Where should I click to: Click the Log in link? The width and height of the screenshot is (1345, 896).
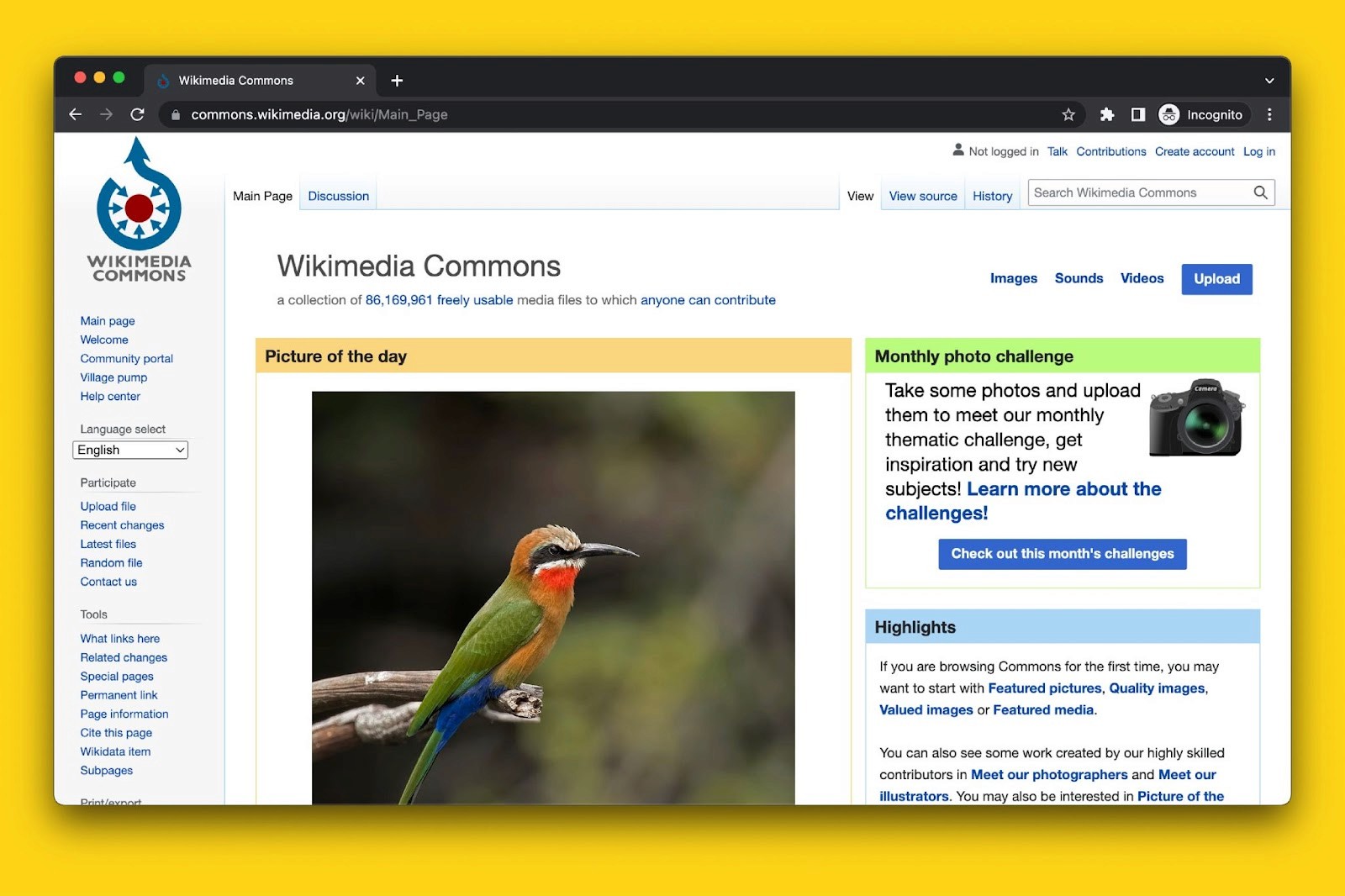1259,151
